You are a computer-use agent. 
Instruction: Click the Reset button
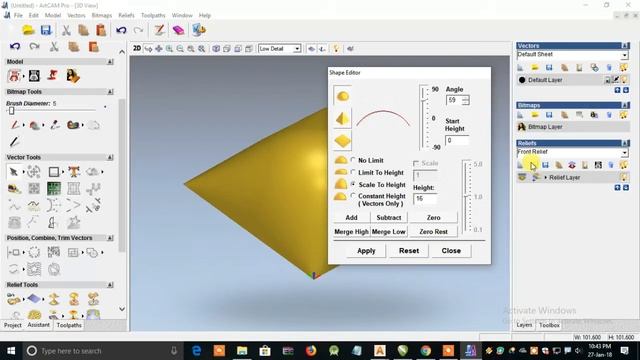point(409,251)
